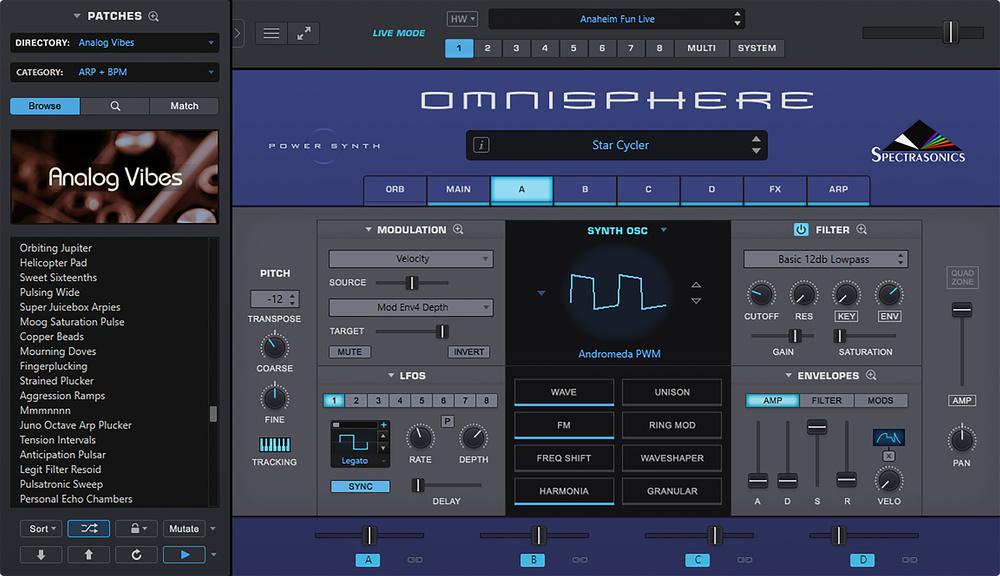Open the utility hamburger menu
The height and width of the screenshot is (576, 1000).
[271, 33]
